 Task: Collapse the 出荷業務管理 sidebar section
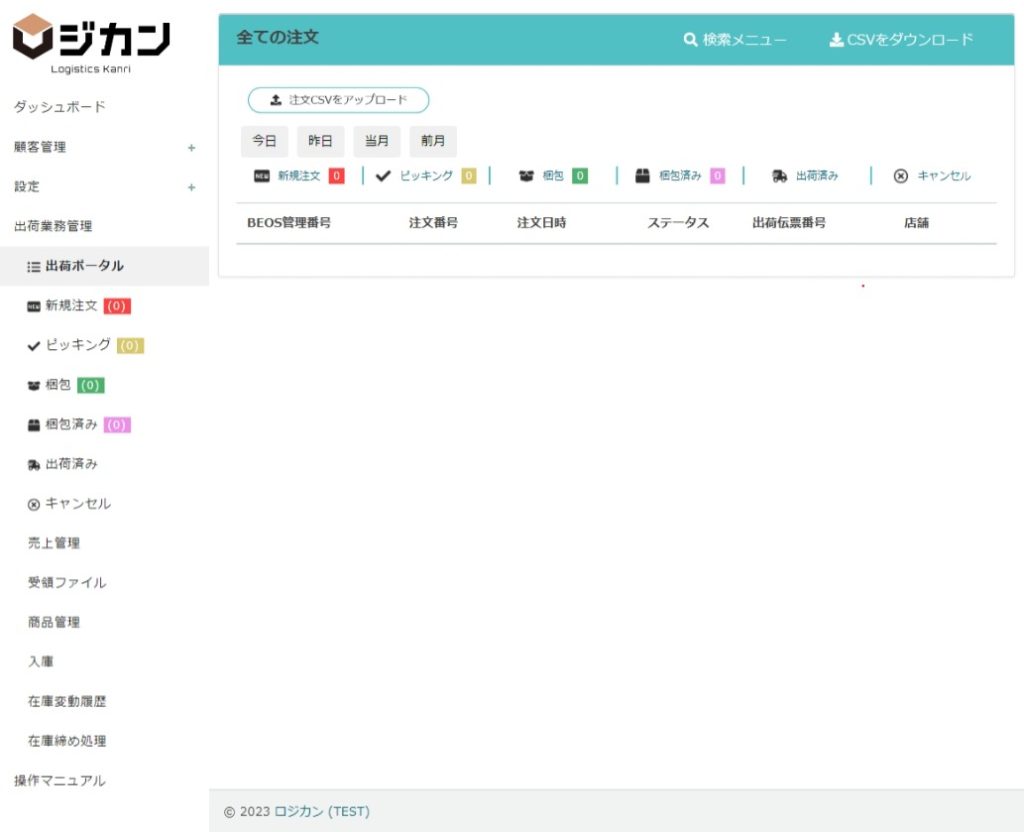click(x=53, y=227)
